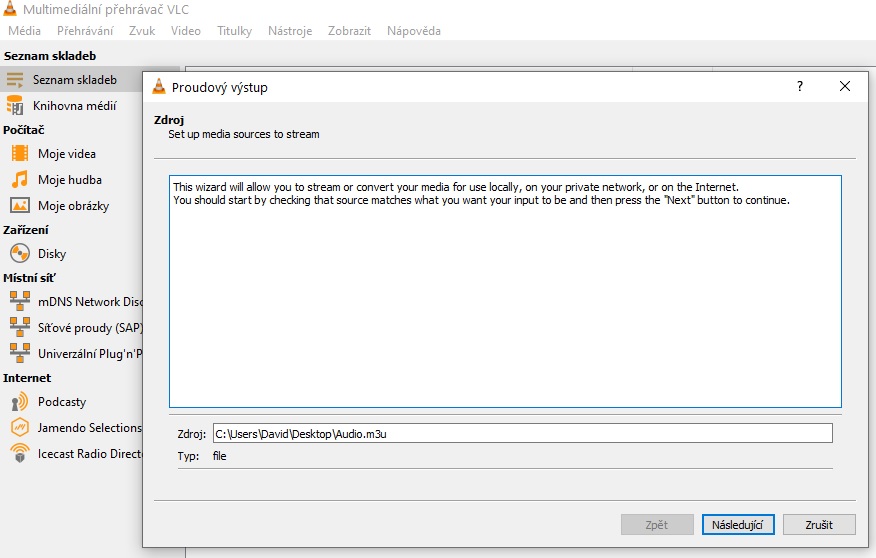Click the question mark help button in dialog

pos(800,86)
